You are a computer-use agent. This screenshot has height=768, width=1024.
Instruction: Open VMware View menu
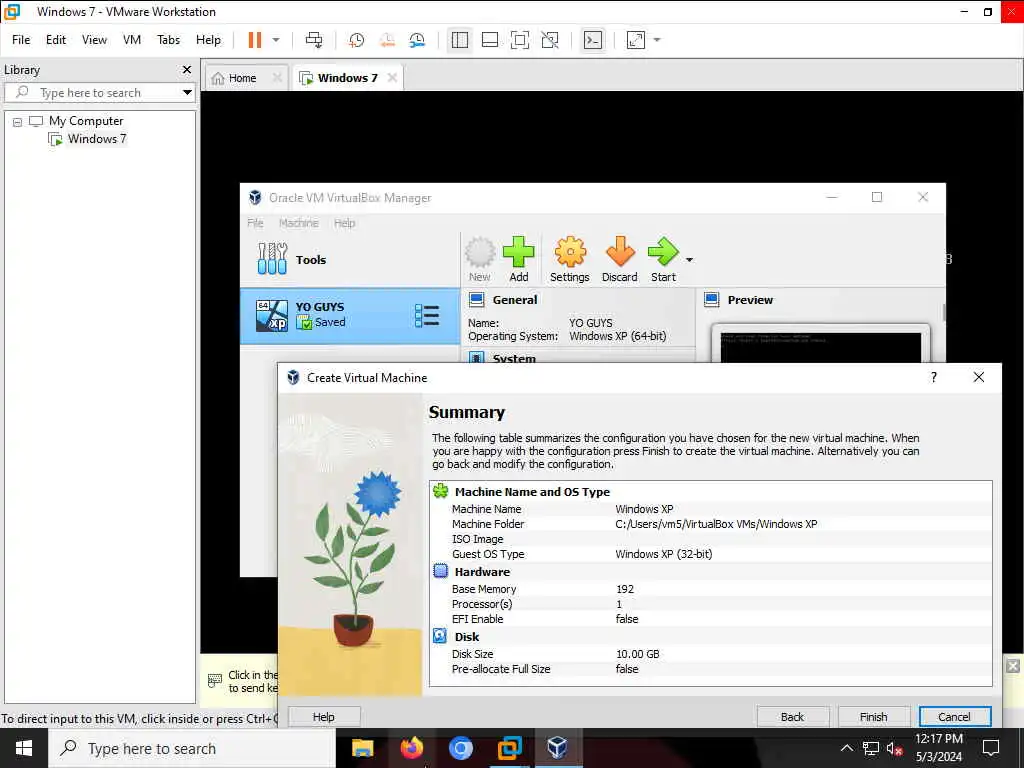(x=94, y=40)
